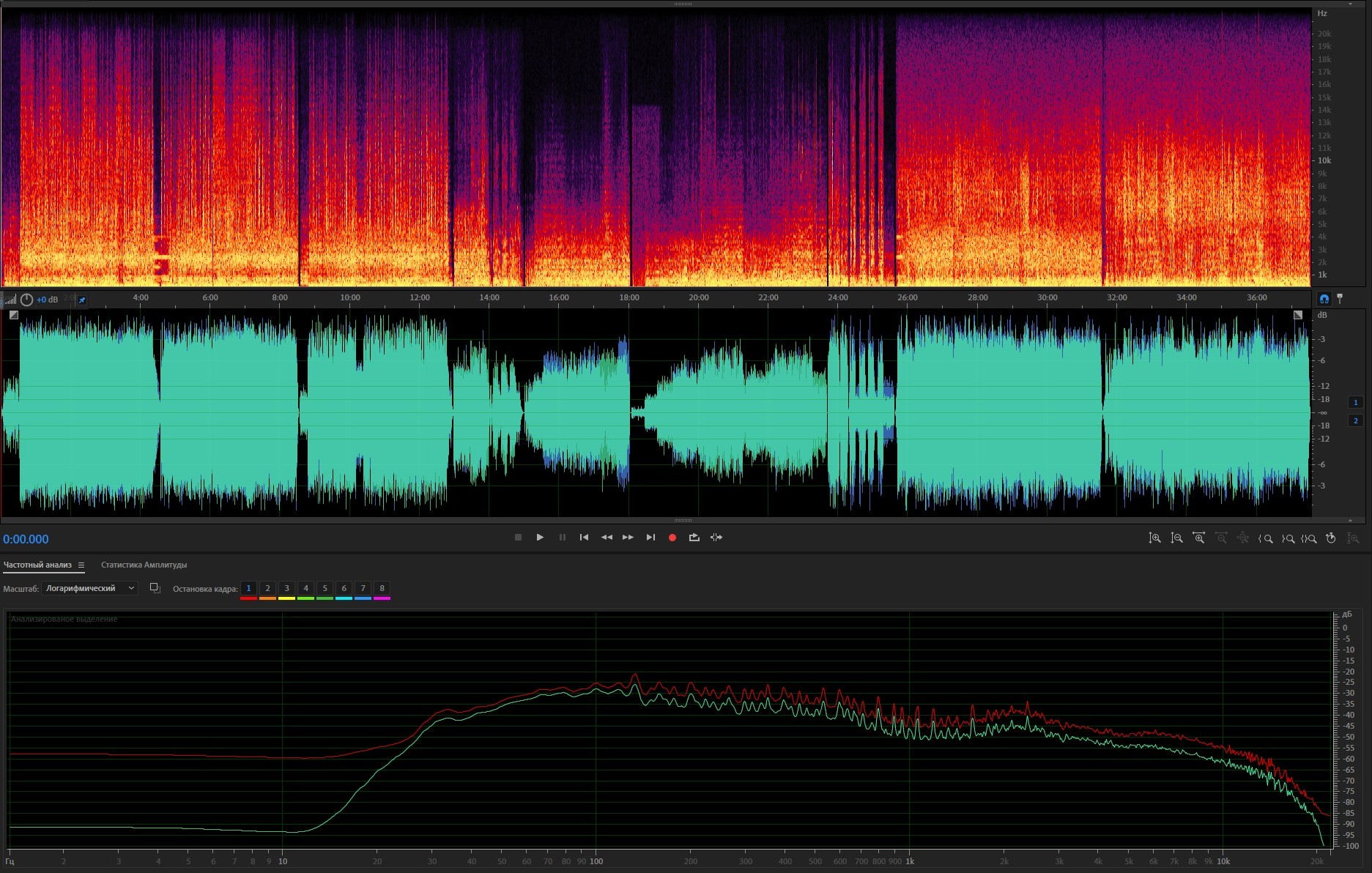Image resolution: width=1372 pixels, height=873 pixels.
Task: Toggle channel 2 enable button
Action: pyautogui.click(x=1355, y=420)
